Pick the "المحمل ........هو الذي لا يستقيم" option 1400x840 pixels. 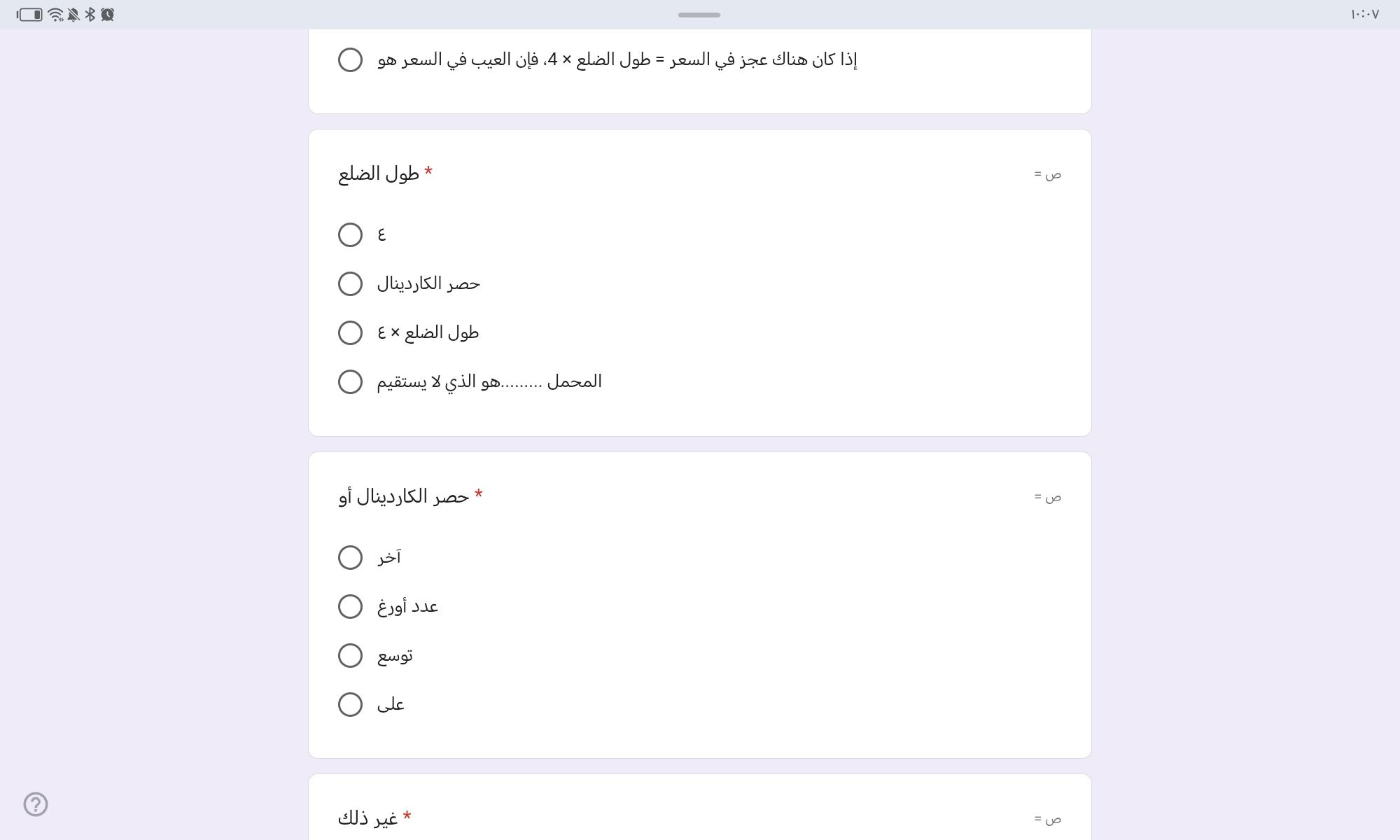click(x=350, y=381)
